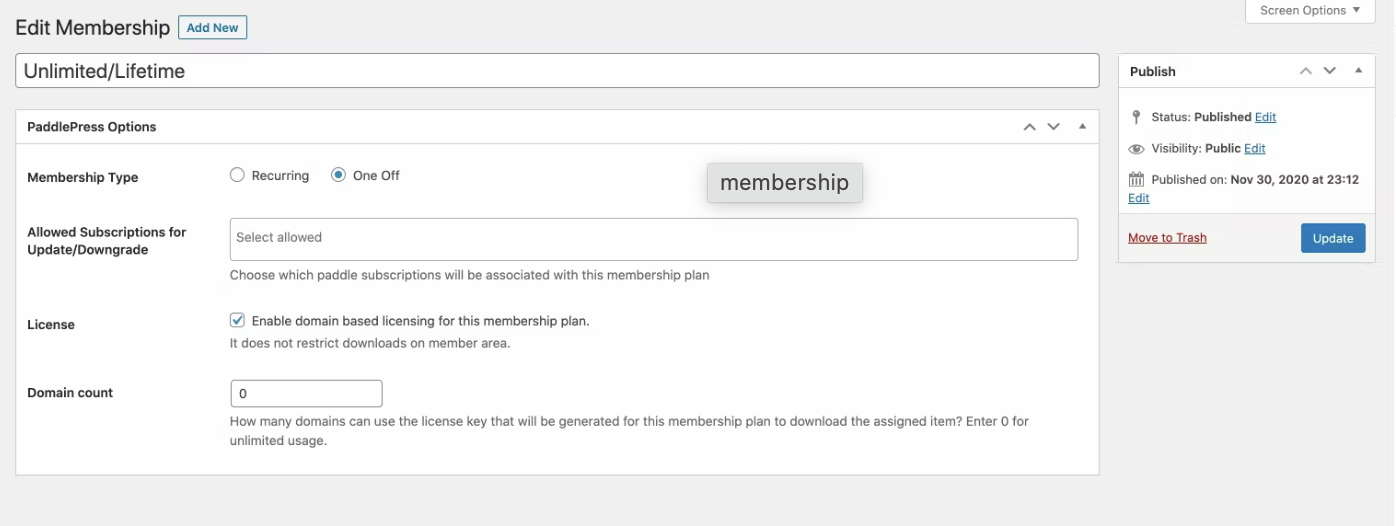
Task: Move PaddlePress Options panel up
Action: coord(1029,127)
